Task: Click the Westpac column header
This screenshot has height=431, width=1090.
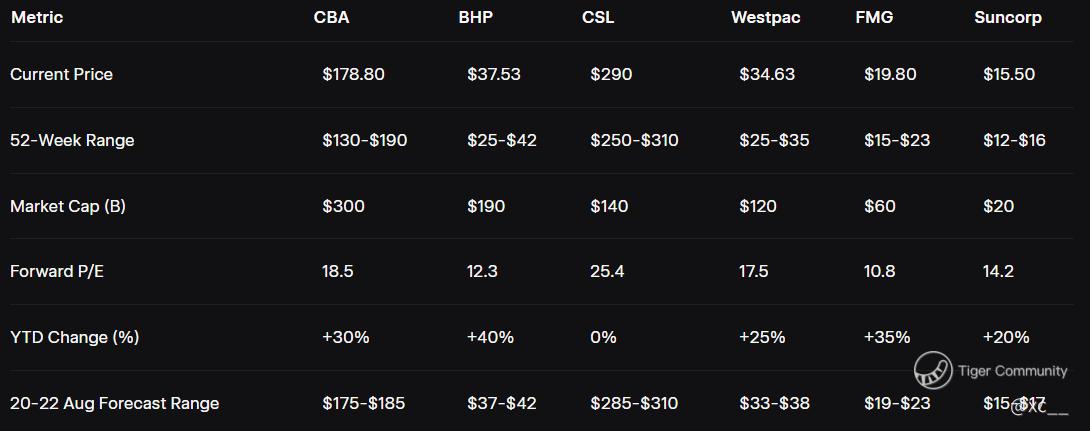Action: coord(765,17)
